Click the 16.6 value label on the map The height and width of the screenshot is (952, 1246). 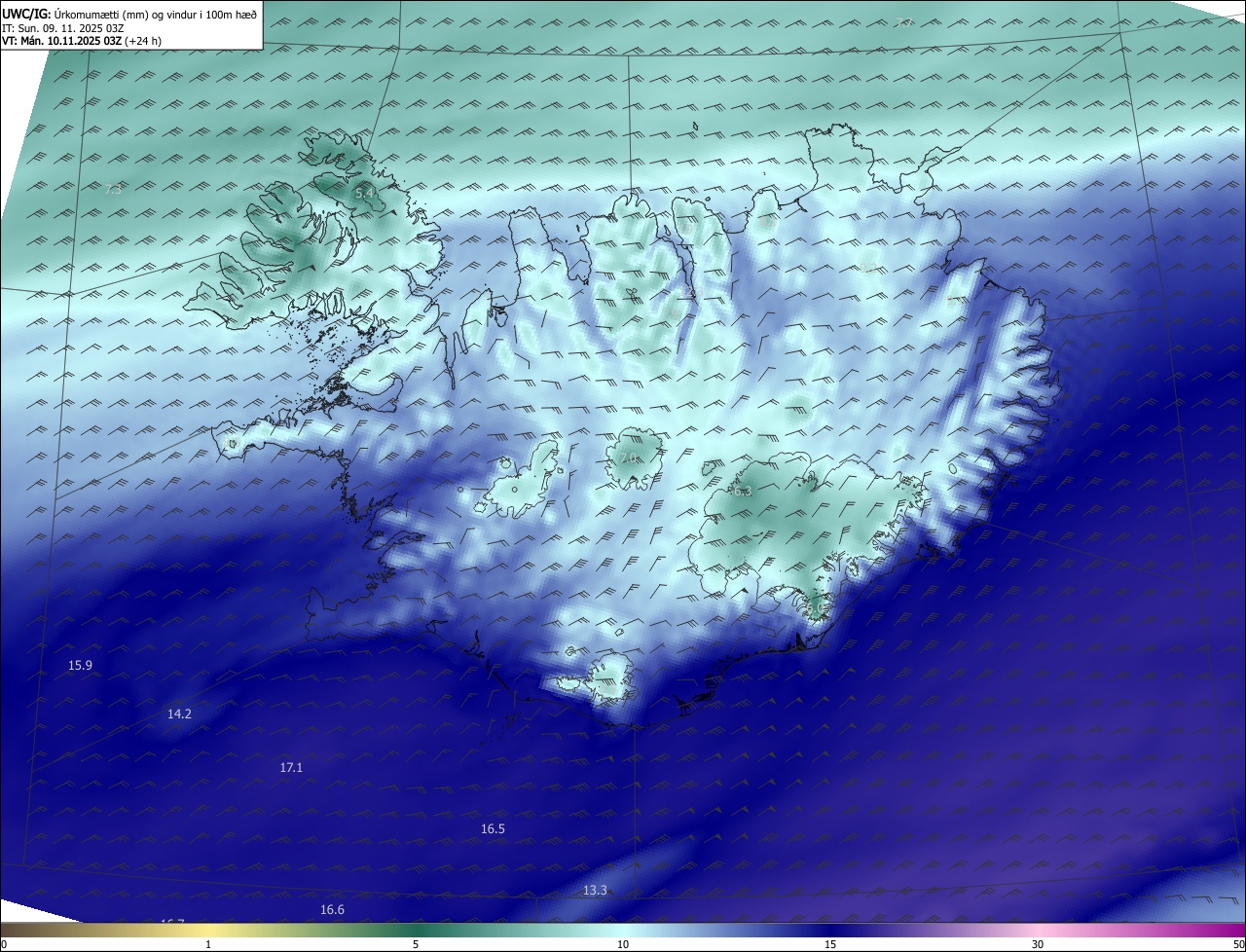click(x=332, y=910)
